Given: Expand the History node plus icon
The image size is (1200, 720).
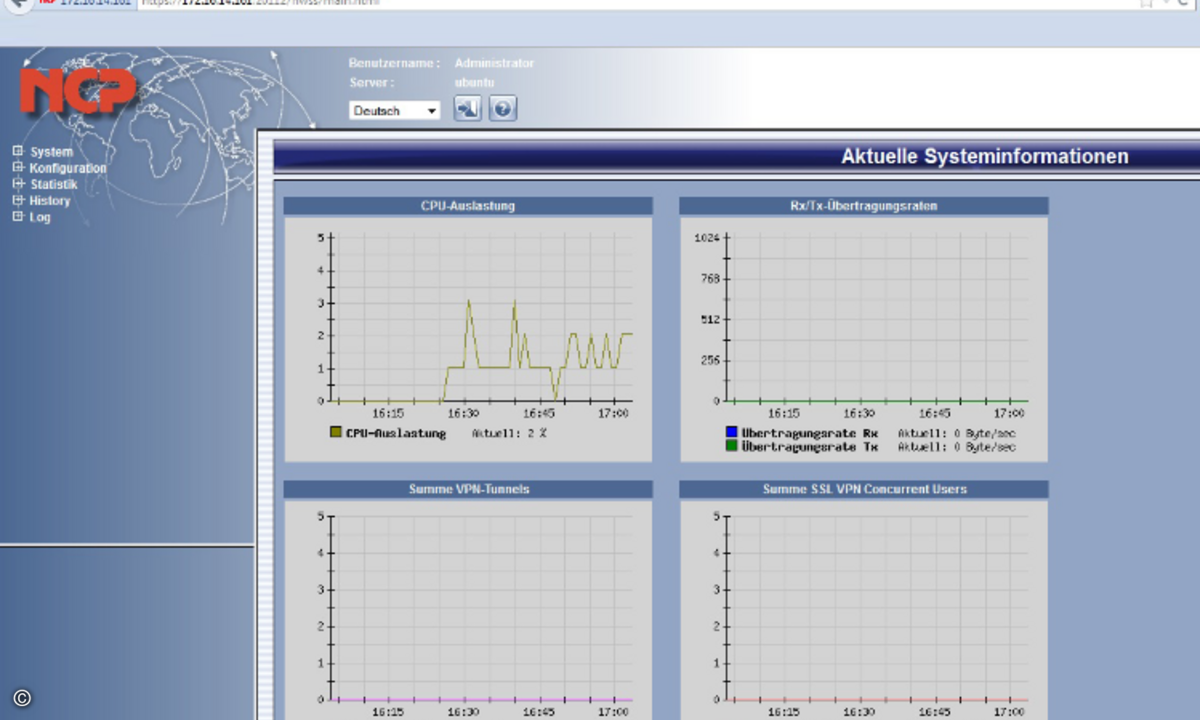Looking at the screenshot, I should [x=18, y=200].
